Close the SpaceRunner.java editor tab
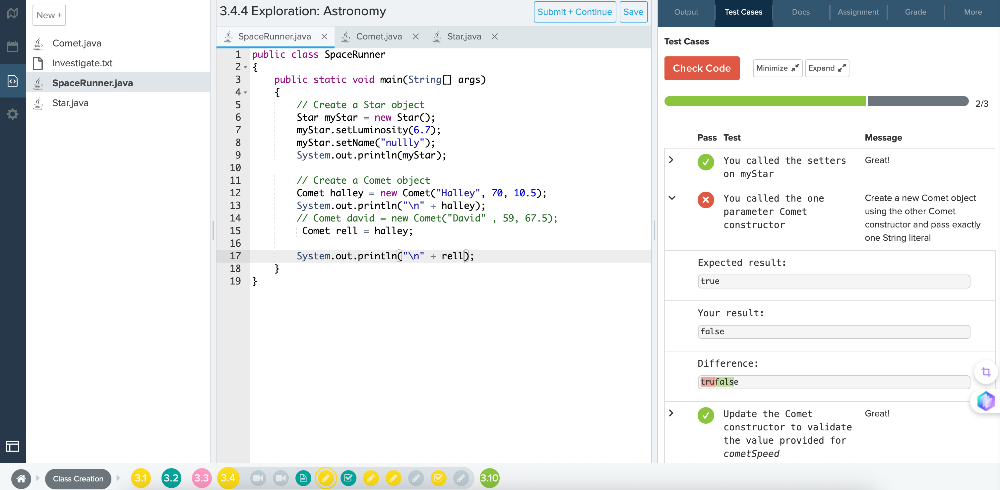 324,37
